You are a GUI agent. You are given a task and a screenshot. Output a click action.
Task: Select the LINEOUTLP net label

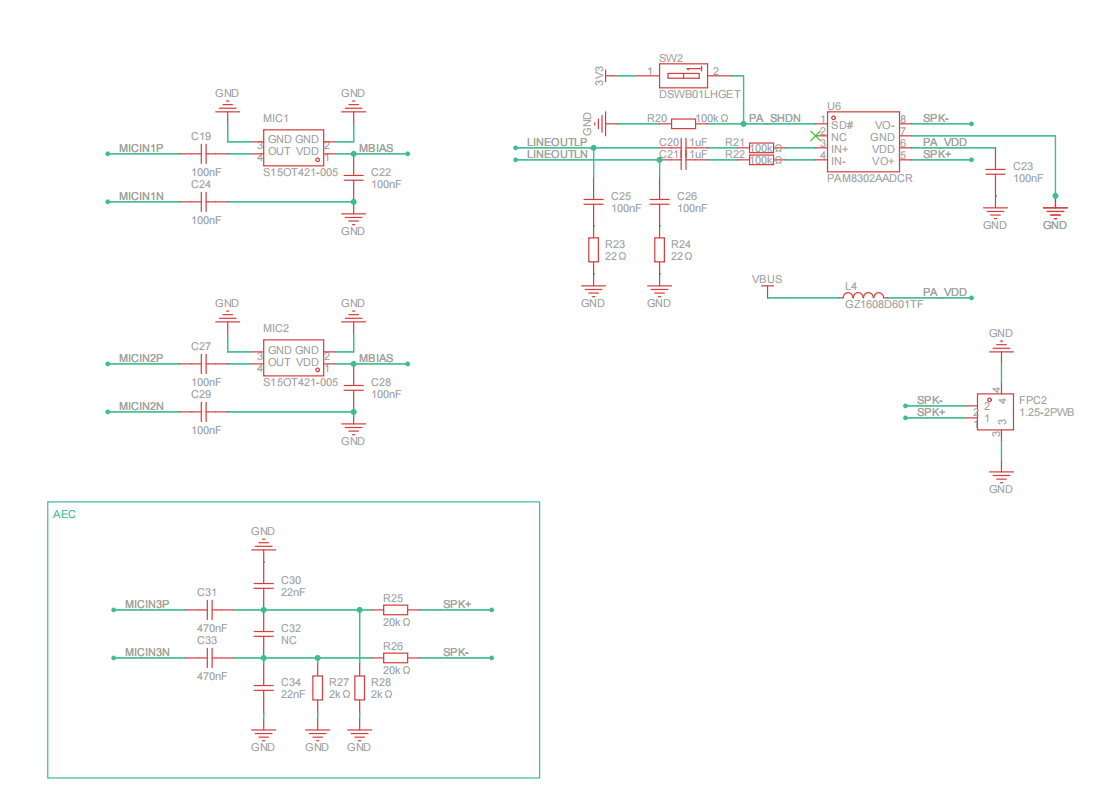pyautogui.click(x=556, y=143)
